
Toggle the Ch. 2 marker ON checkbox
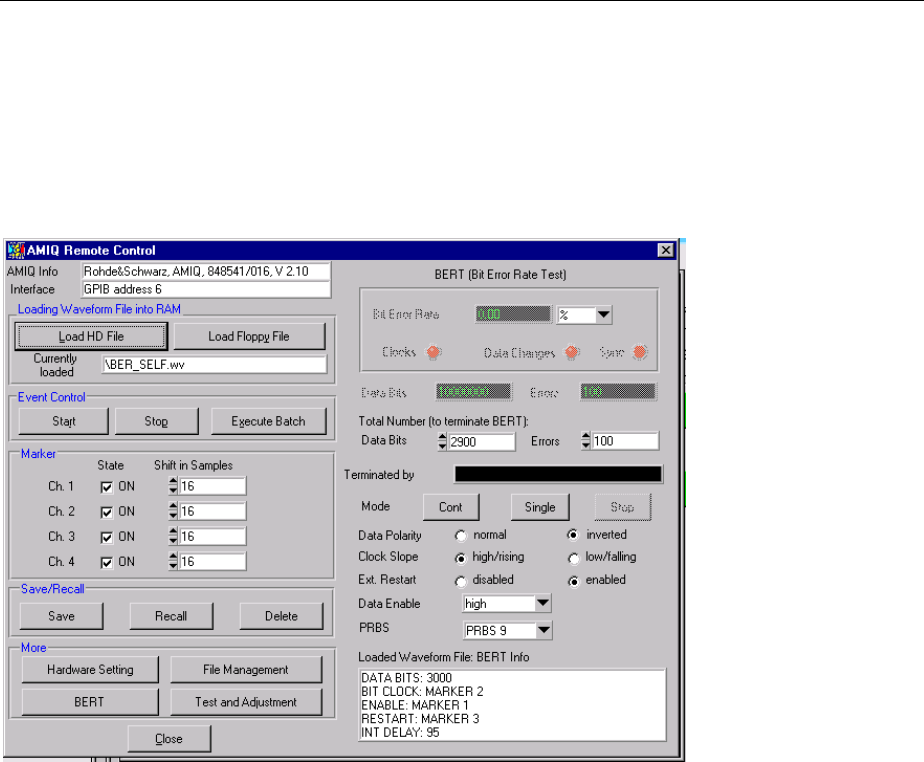(107, 512)
